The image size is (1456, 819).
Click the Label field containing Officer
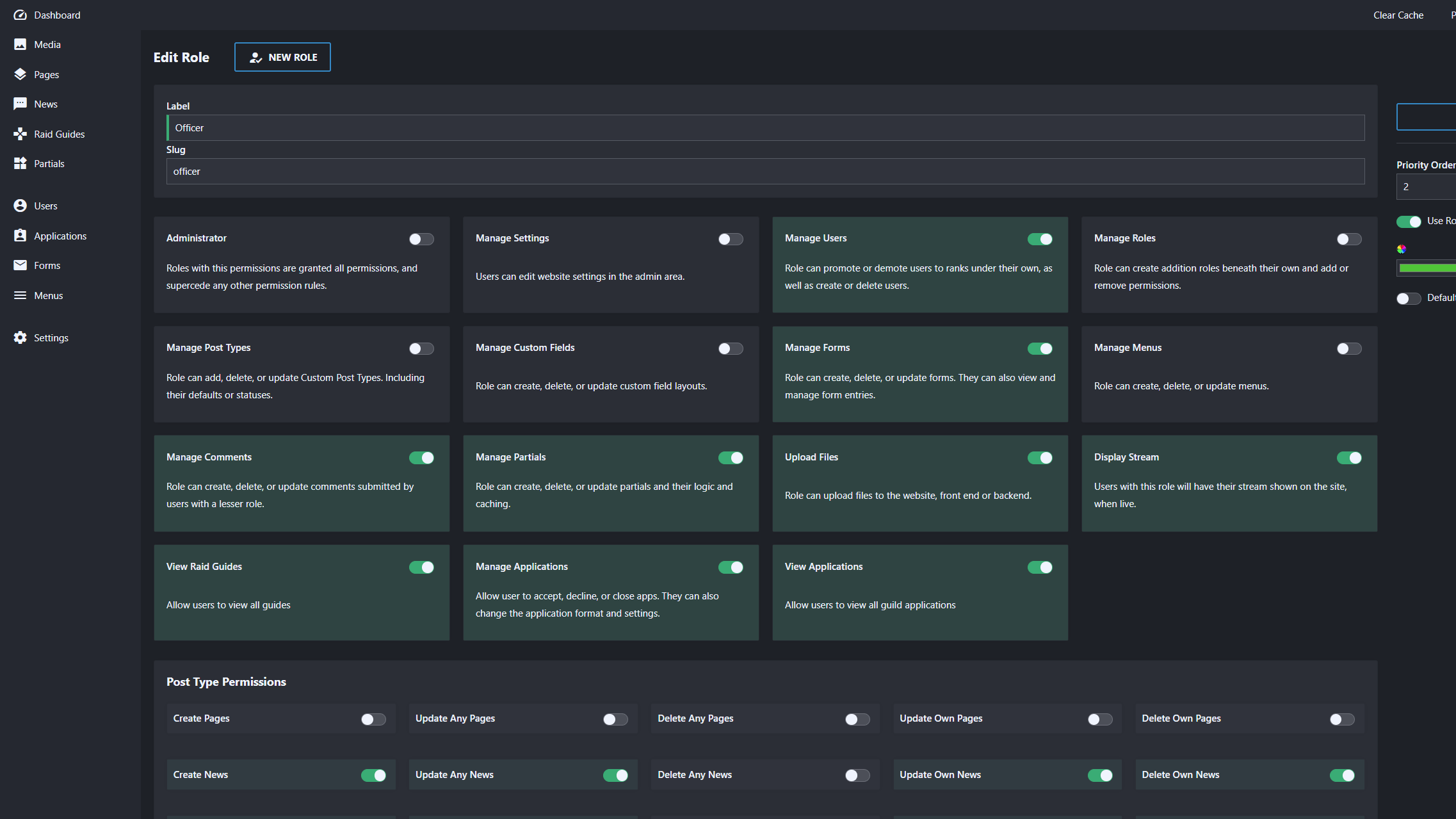(766, 127)
